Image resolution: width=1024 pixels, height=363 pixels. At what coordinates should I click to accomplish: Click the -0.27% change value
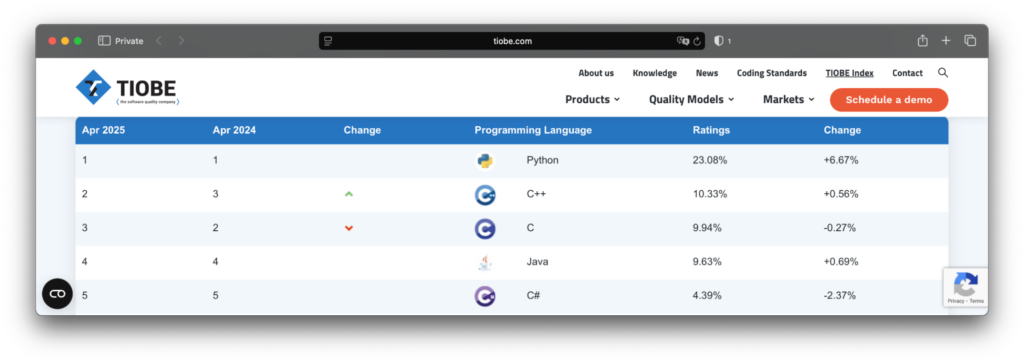[840, 228]
